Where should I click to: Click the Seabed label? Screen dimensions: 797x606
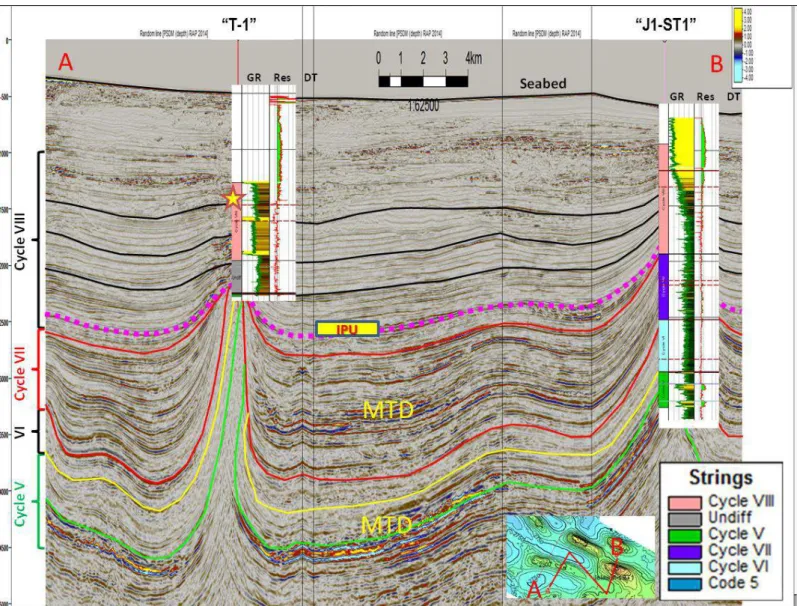point(543,84)
